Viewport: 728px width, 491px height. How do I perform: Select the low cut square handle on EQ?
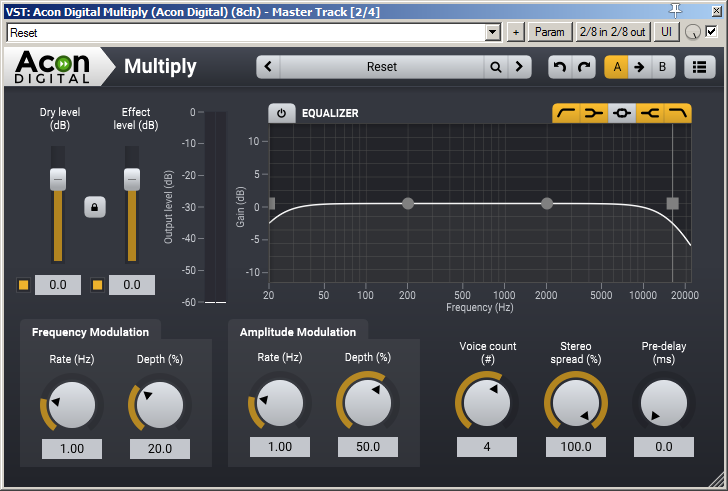(x=272, y=203)
